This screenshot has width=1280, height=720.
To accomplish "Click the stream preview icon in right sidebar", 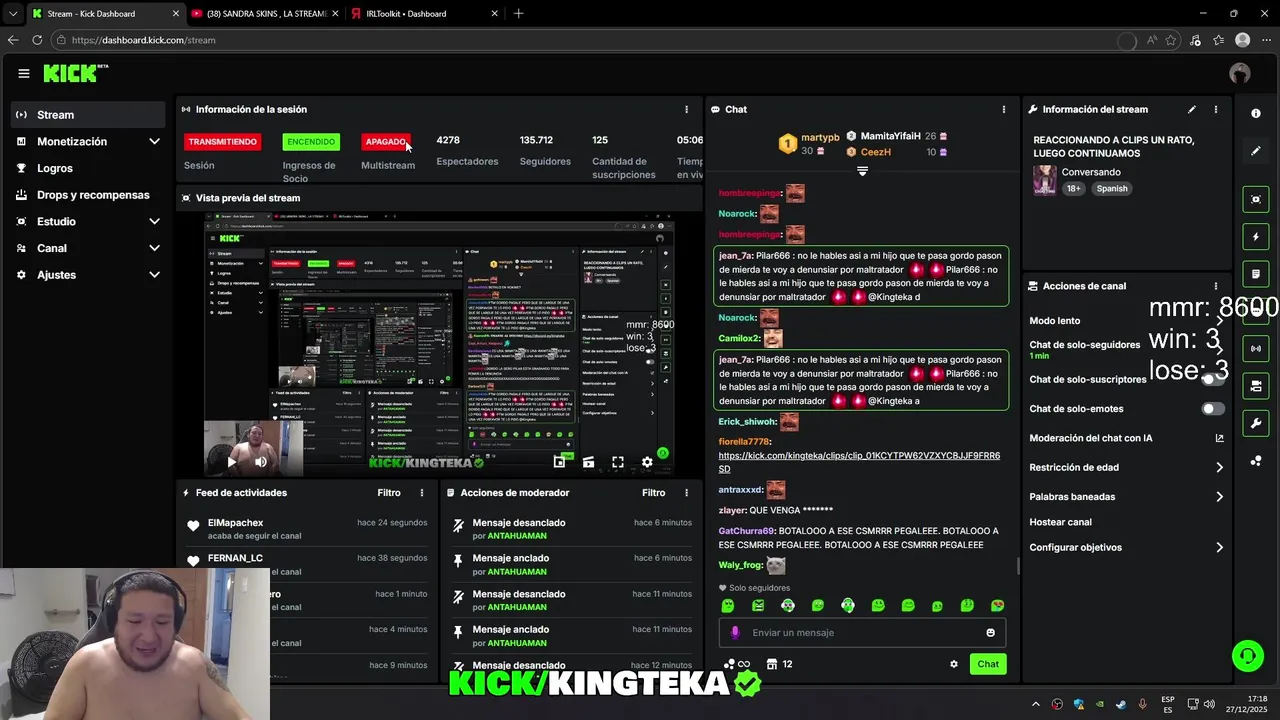I will point(1256,200).
